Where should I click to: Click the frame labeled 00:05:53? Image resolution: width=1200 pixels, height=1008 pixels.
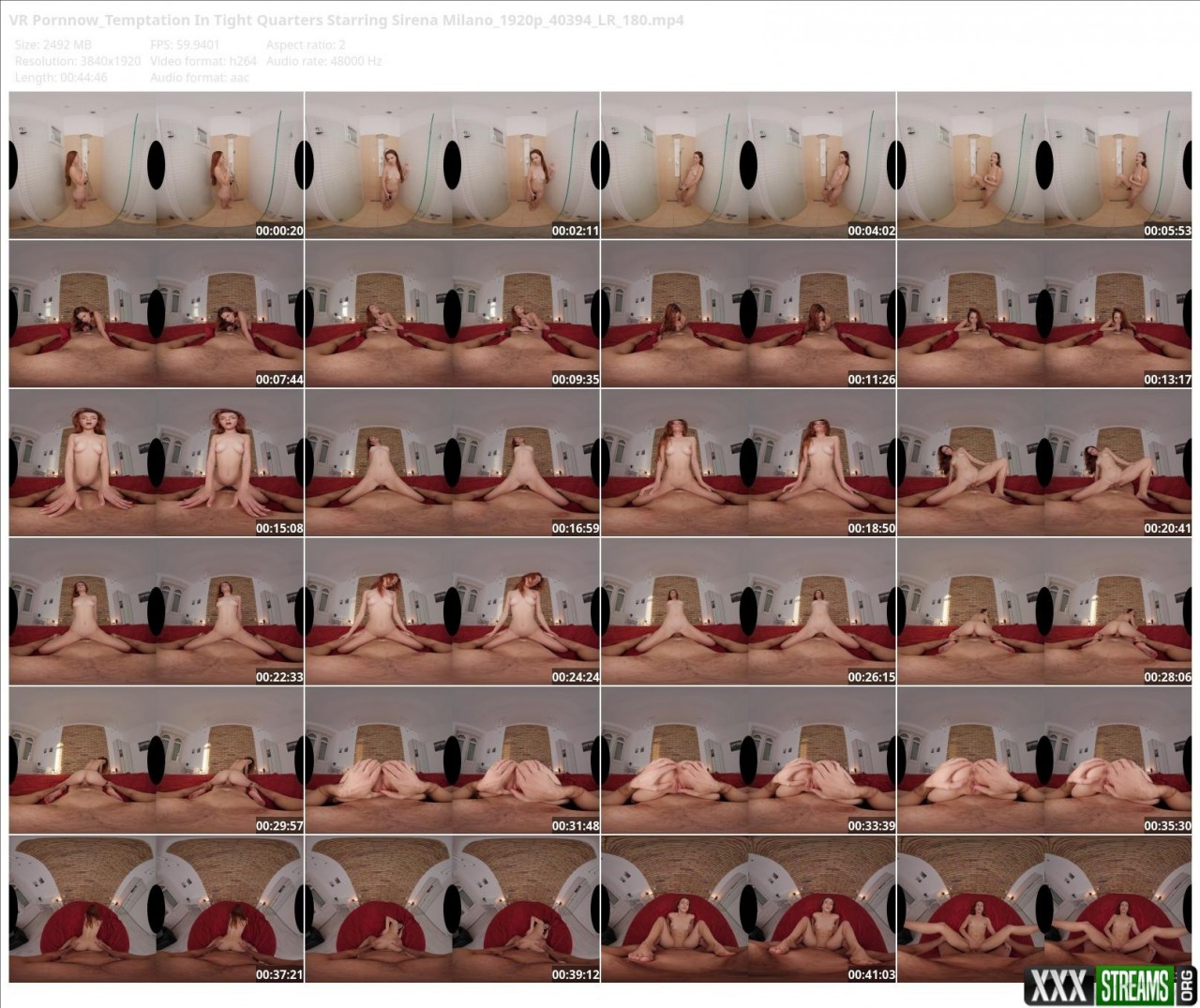coord(1044,165)
